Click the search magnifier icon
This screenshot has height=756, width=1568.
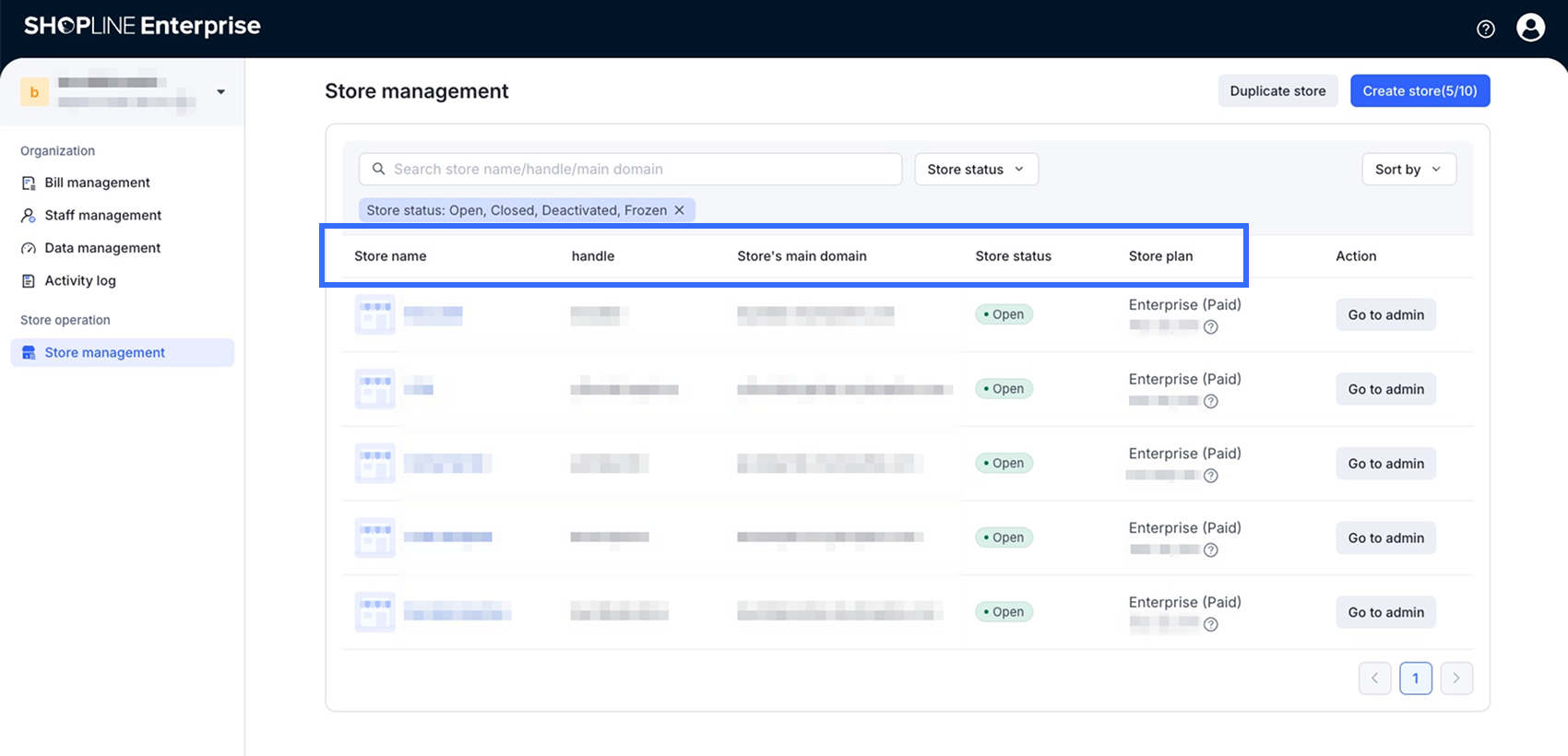pos(378,169)
